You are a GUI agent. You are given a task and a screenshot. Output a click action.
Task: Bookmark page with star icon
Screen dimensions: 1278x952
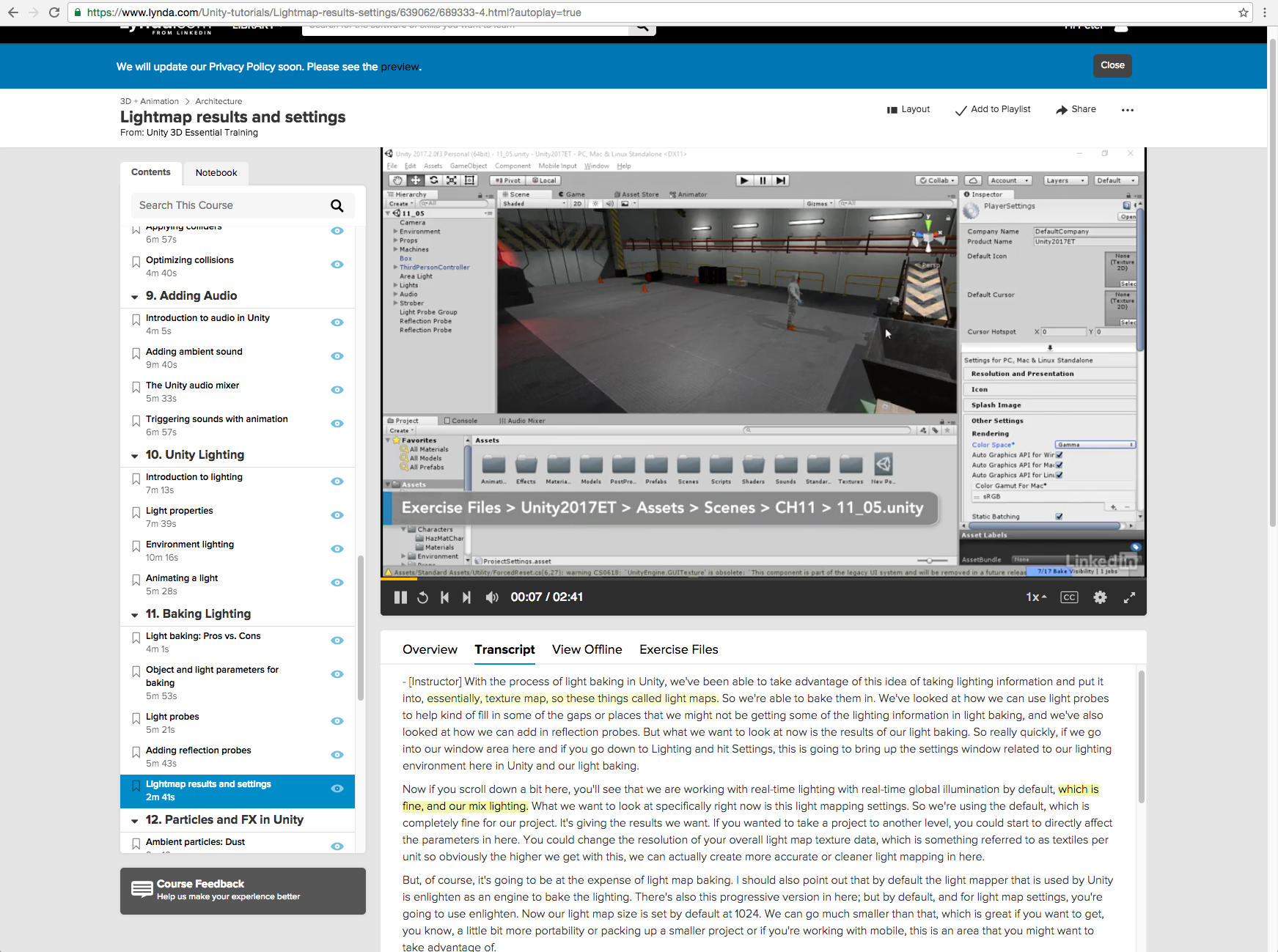point(1244,12)
